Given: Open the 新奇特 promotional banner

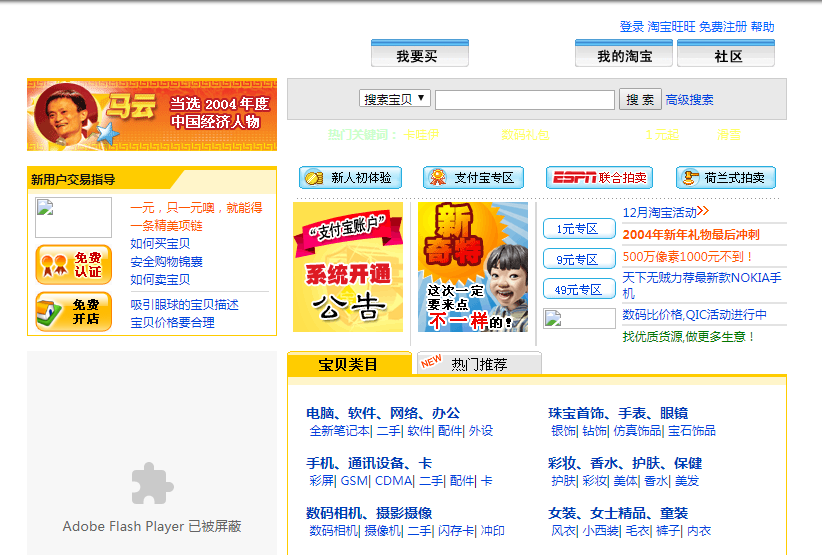Looking at the screenshot, I should click(473, 267).
